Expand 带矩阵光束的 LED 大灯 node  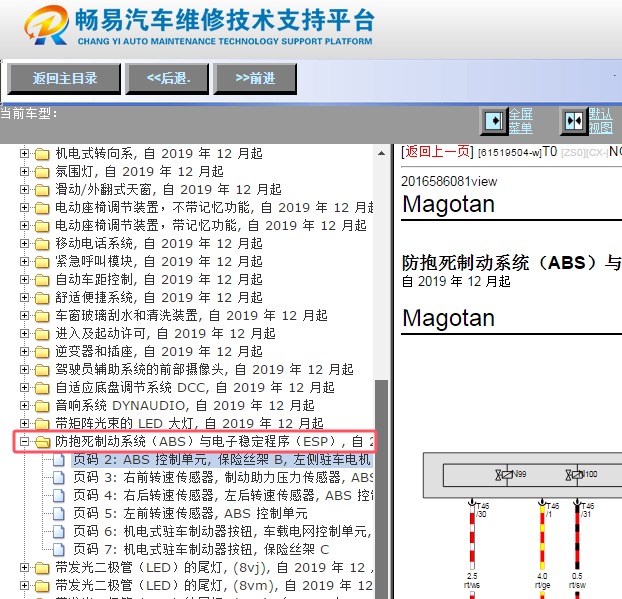click(x=24, y=423)
